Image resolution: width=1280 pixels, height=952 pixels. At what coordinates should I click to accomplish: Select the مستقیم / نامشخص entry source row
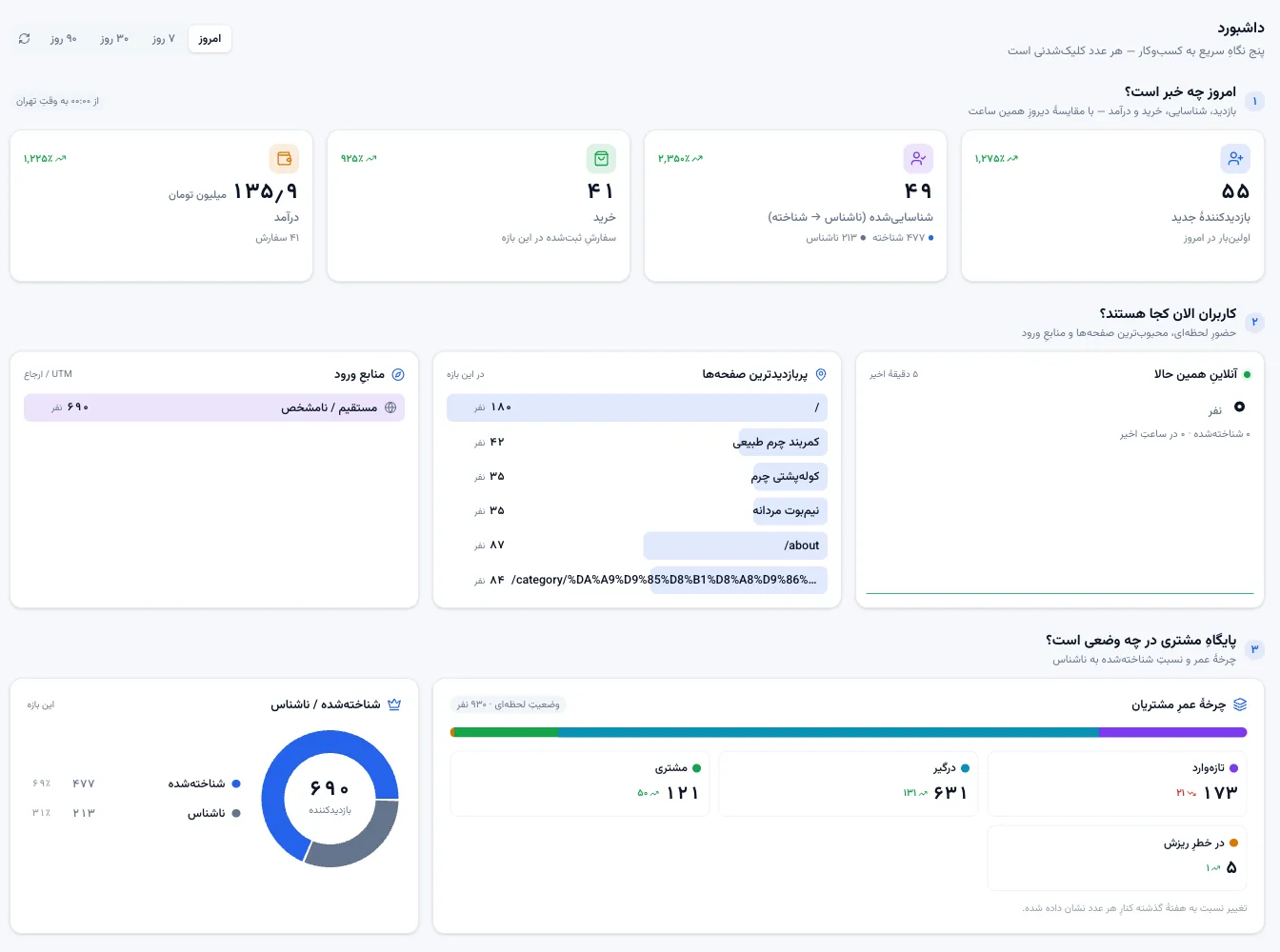tap(214, 407)
